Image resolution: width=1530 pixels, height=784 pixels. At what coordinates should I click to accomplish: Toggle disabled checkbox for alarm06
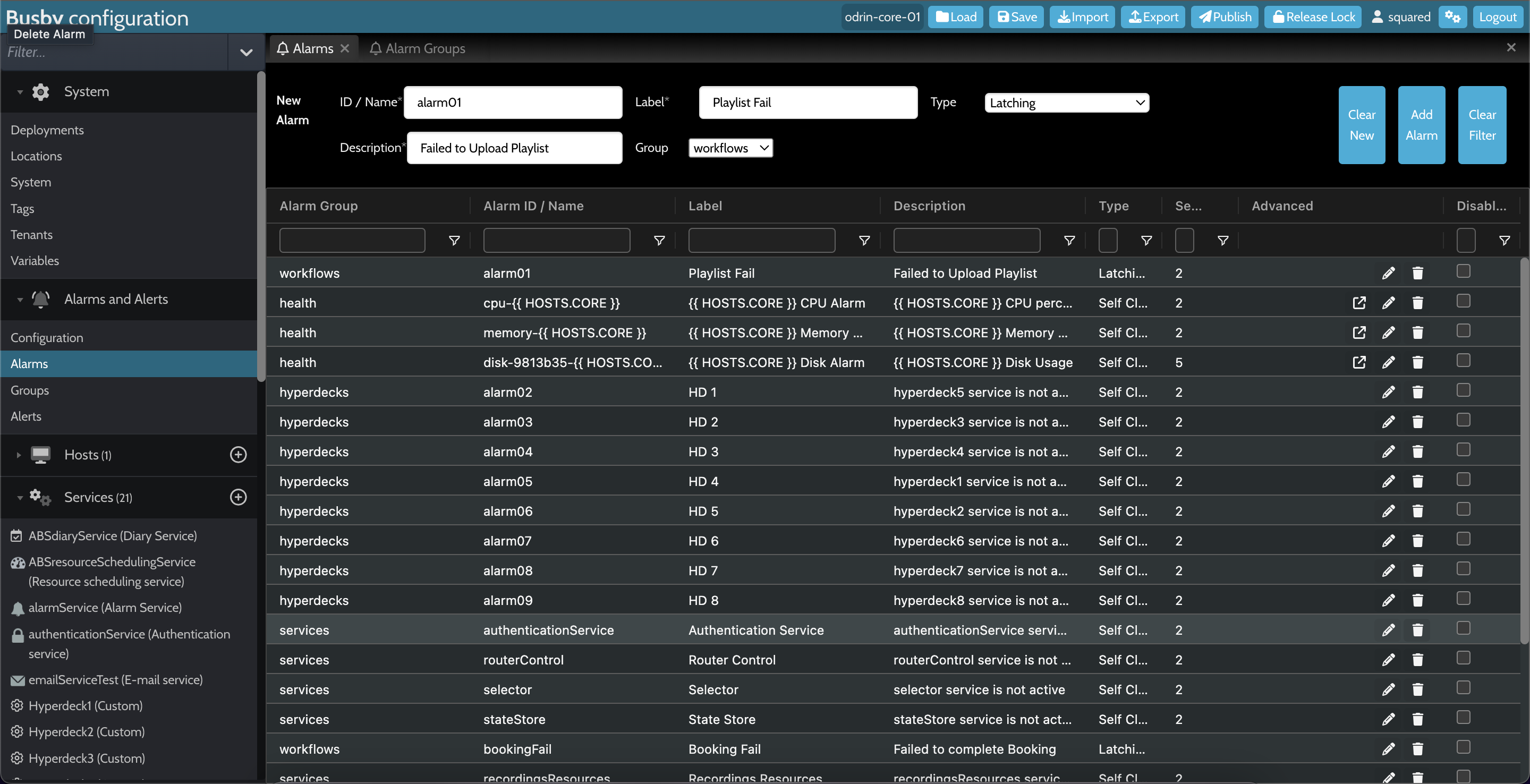1464,509
